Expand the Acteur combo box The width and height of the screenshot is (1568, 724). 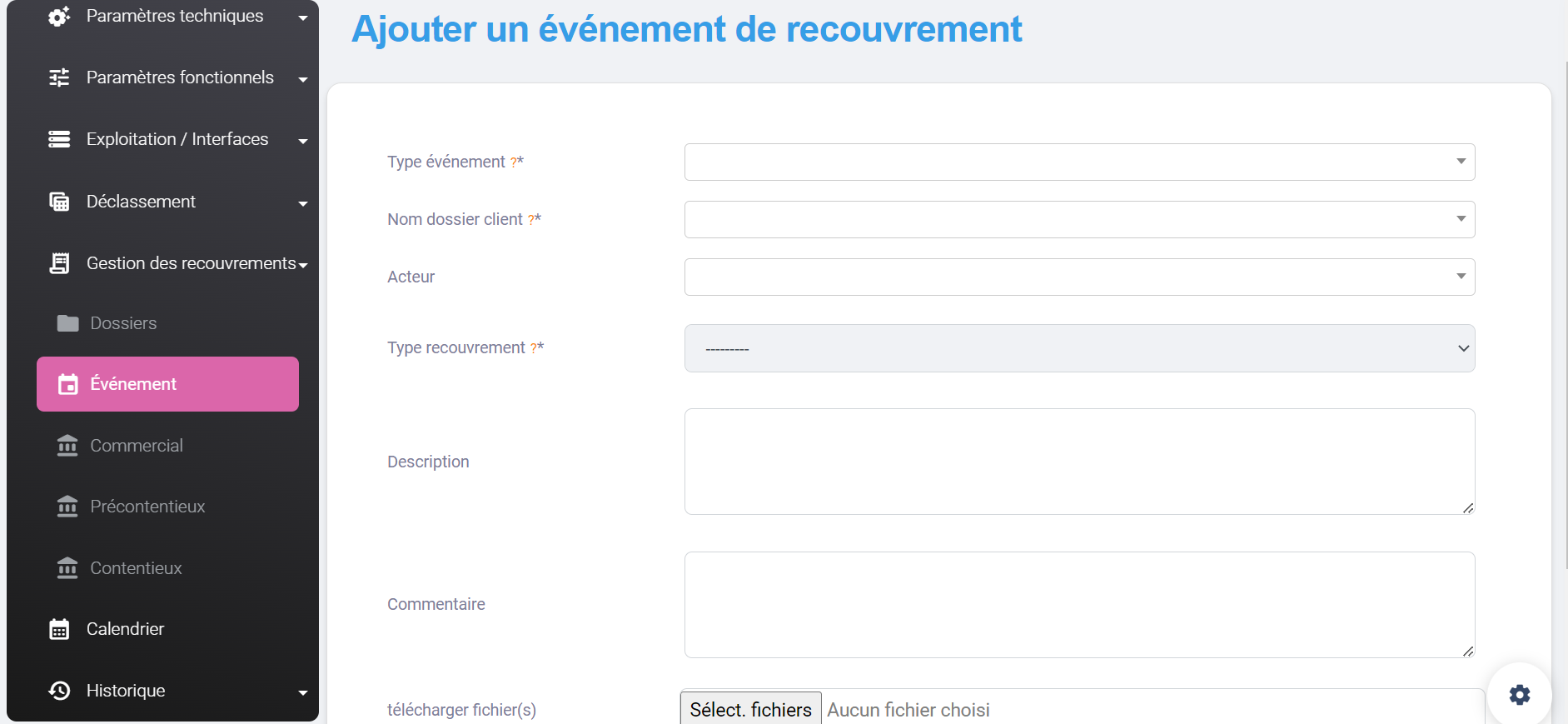click(1079, 277)
